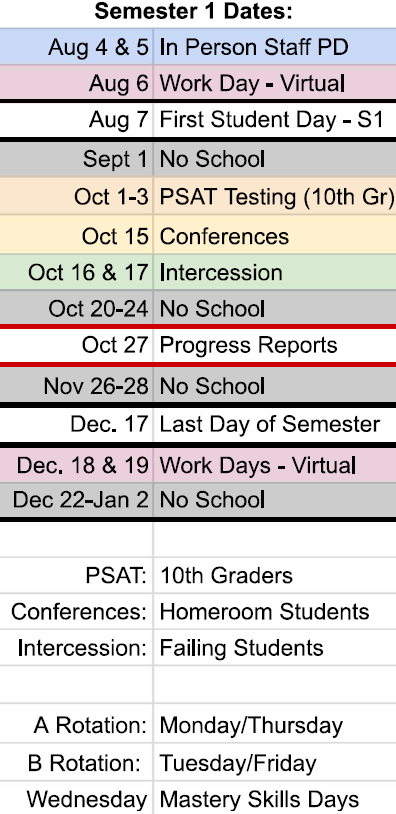Select the 'PSAT Testing (10th Gr)' cell
Viewport: 396px width, 814px height.
(275, 196)
